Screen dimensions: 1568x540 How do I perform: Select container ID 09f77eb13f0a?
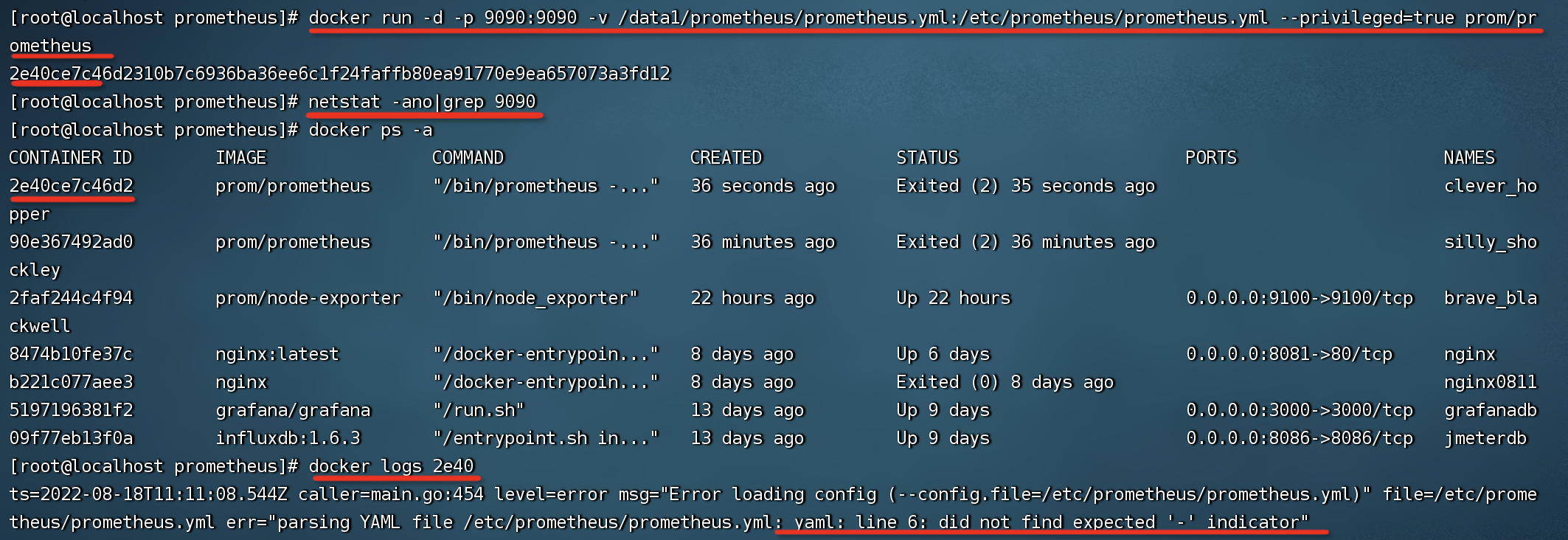(x=71, y=438)
